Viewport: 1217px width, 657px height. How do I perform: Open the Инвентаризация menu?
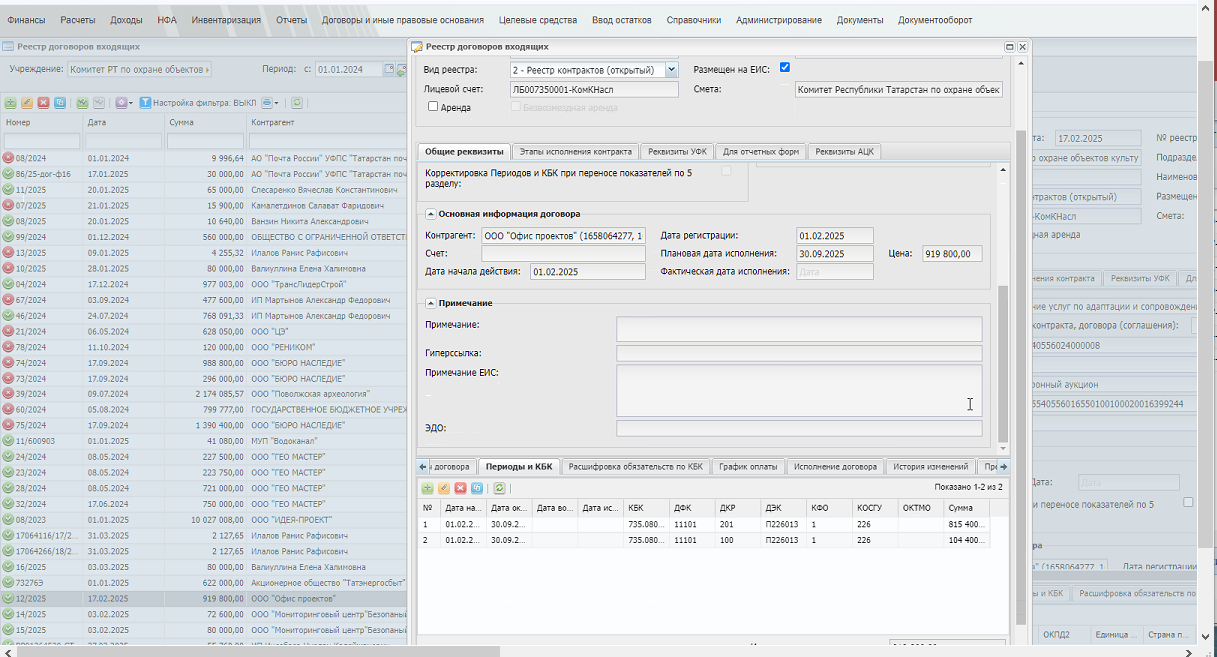click(x=226, y=20)
